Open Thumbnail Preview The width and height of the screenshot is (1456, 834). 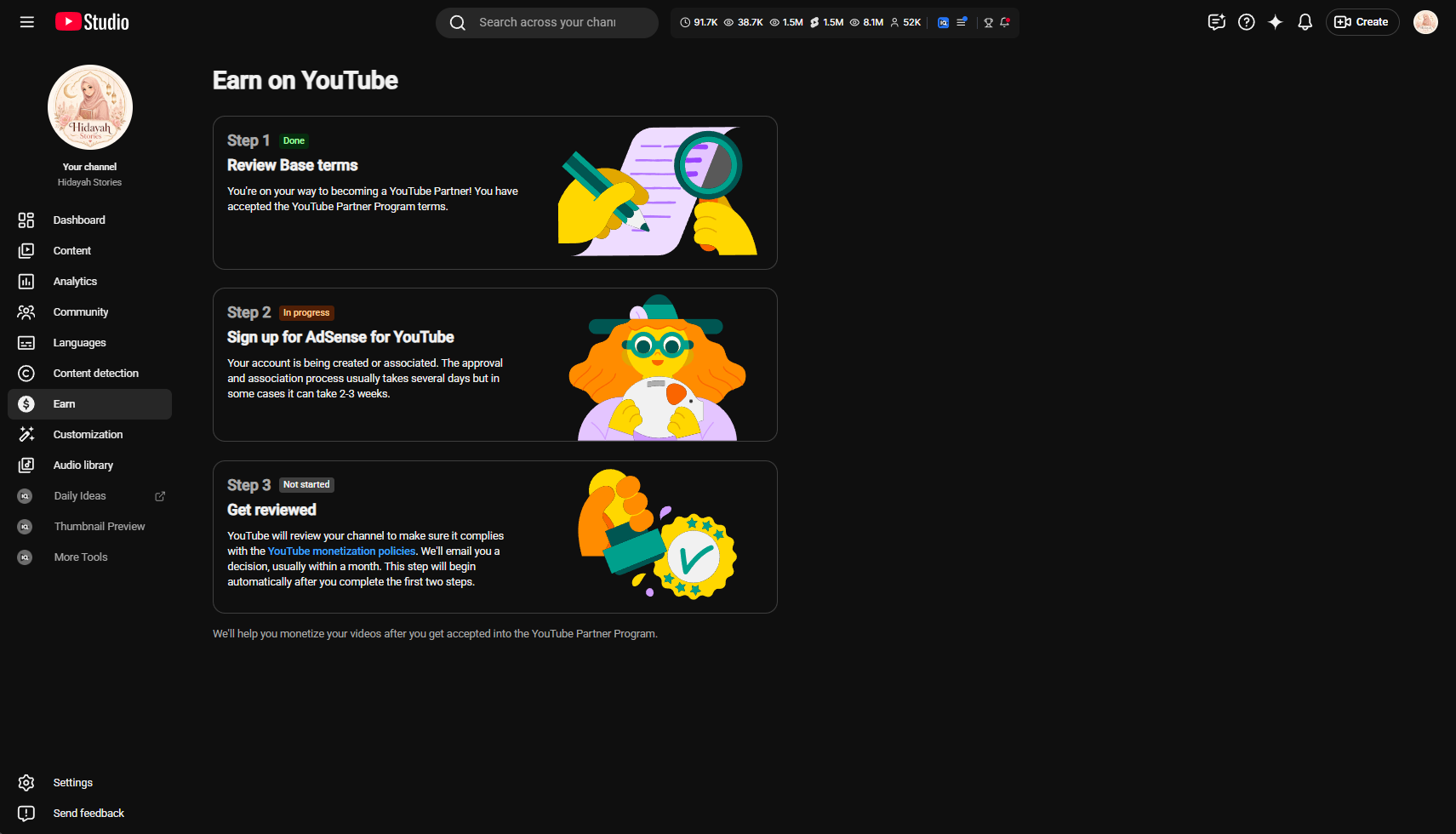(x=89, y=527)
